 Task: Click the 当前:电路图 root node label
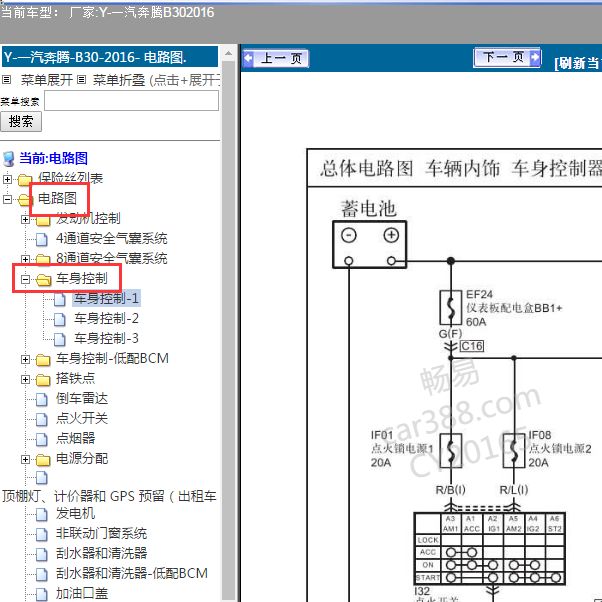(53, 158)
